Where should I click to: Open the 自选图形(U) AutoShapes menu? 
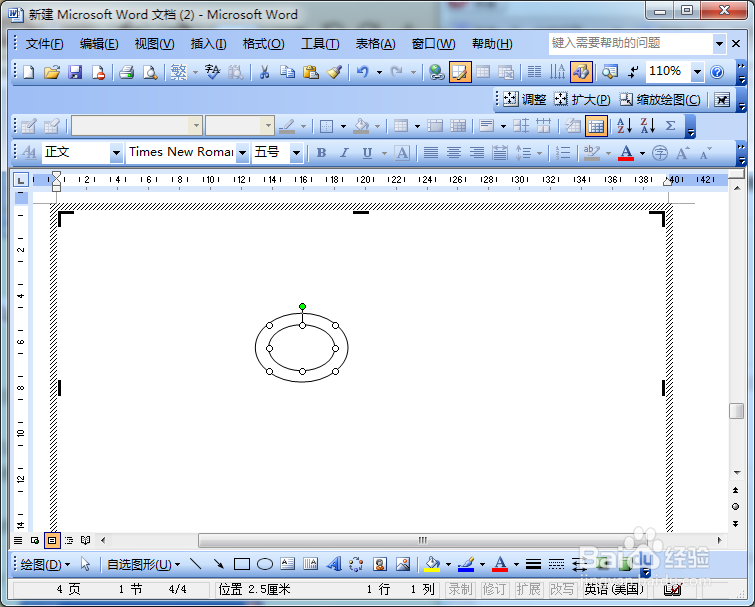(x=143, y=564)
